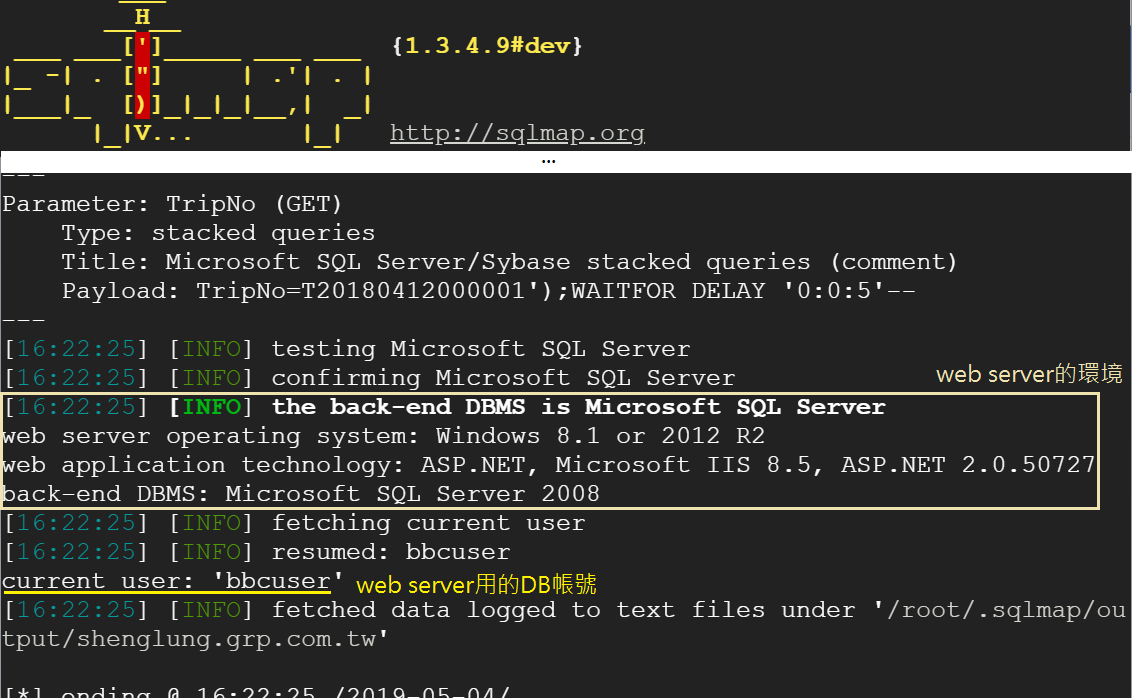Click the yellow annotation 'web server用的DB帳號'
Viewport: 1132px width, 698px height.
pyautogui.click(x=476, y=584)
